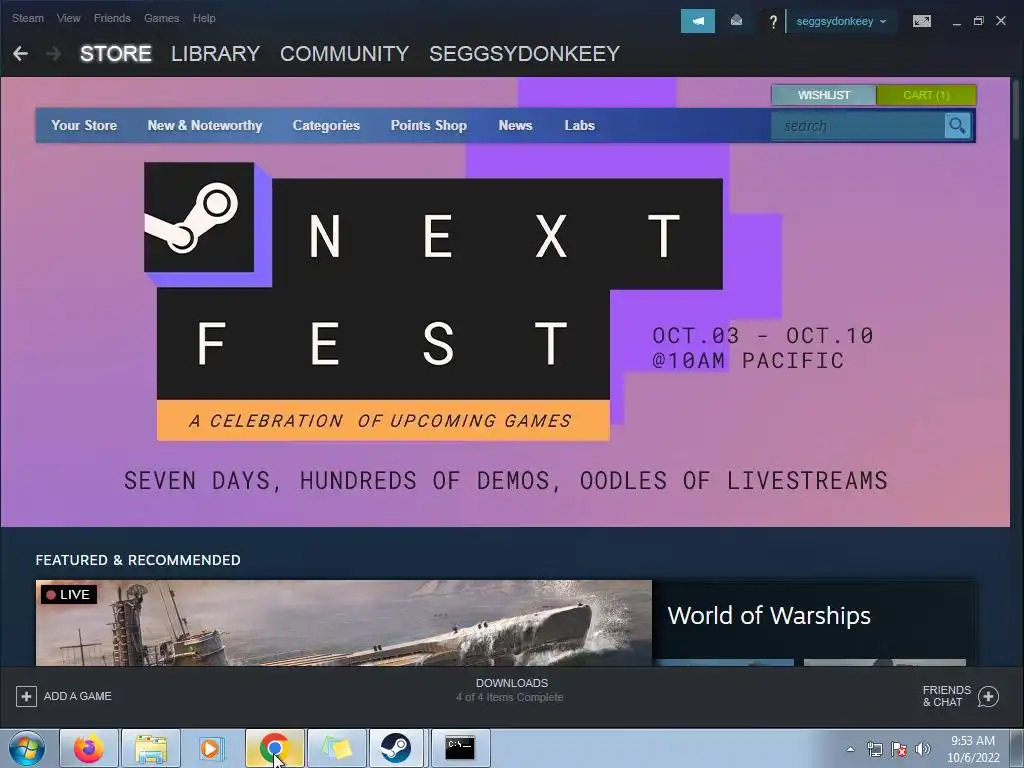Open the media player taskbar icon
This screenshot has height=768, width=1024.
pyautogui.click(x=212, y=748)
